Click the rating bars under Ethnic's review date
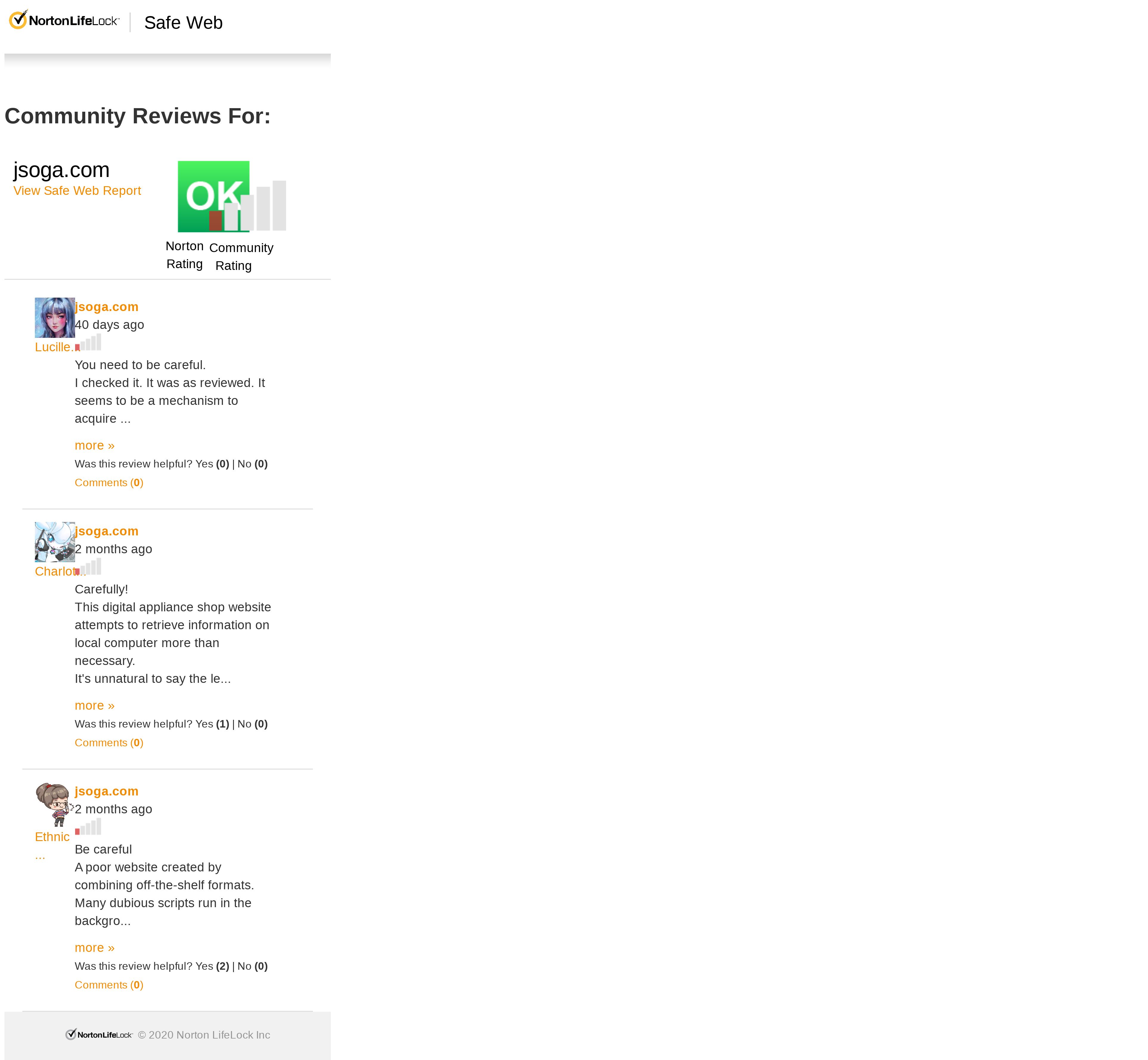The height and width of the screenshot is (1060, 1148). [88, 826]
